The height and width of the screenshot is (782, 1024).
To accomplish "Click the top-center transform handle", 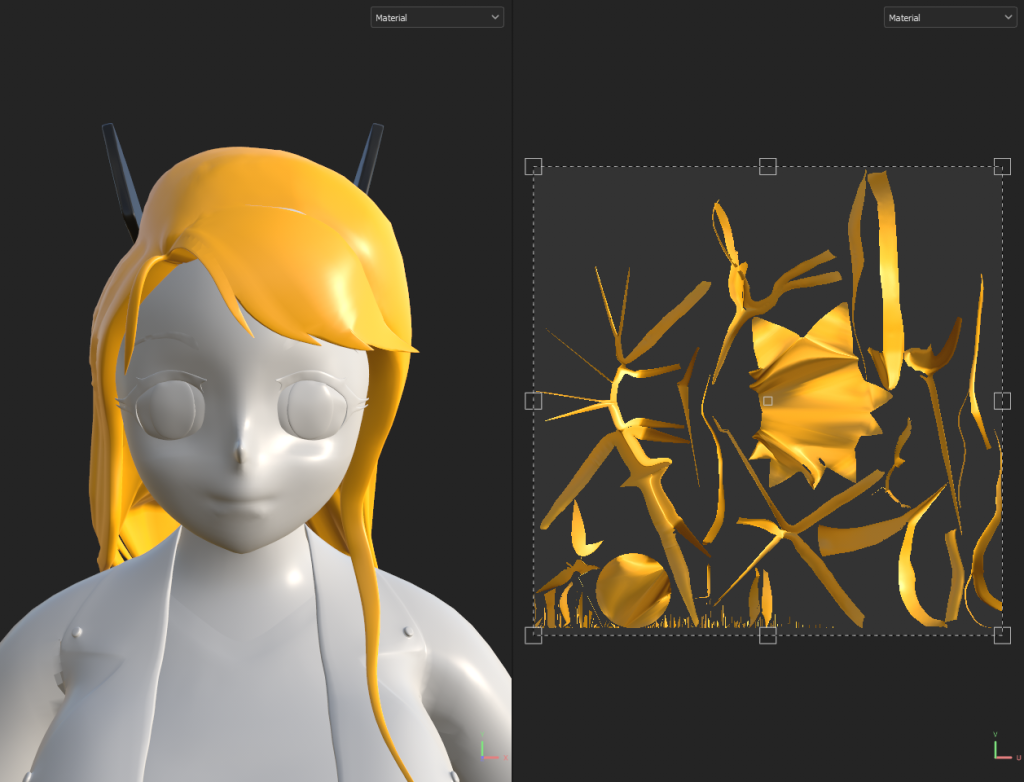I will pyautogui.click(x=767, y=166).
